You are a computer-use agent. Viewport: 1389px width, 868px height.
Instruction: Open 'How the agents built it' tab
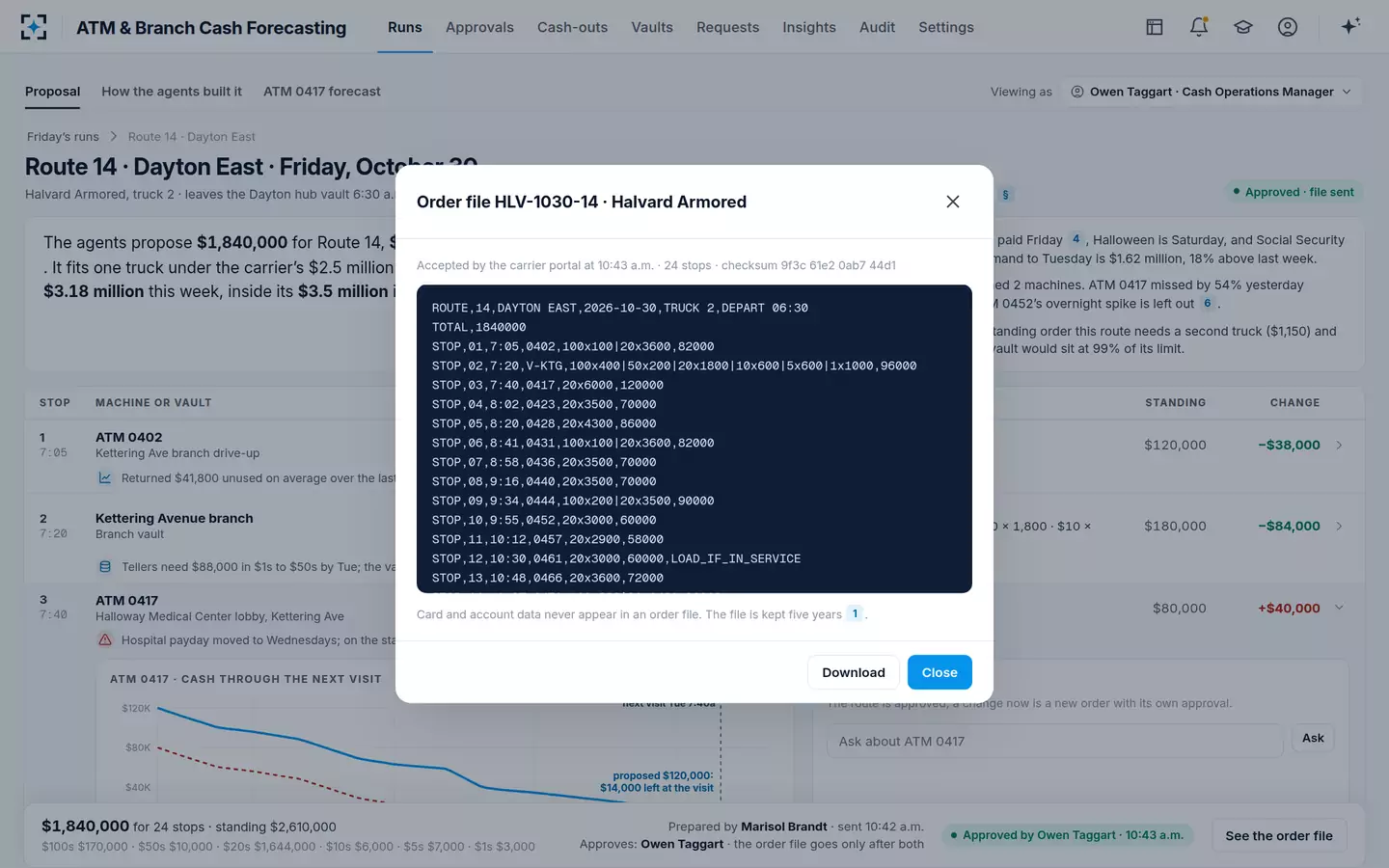click(172, 92)
